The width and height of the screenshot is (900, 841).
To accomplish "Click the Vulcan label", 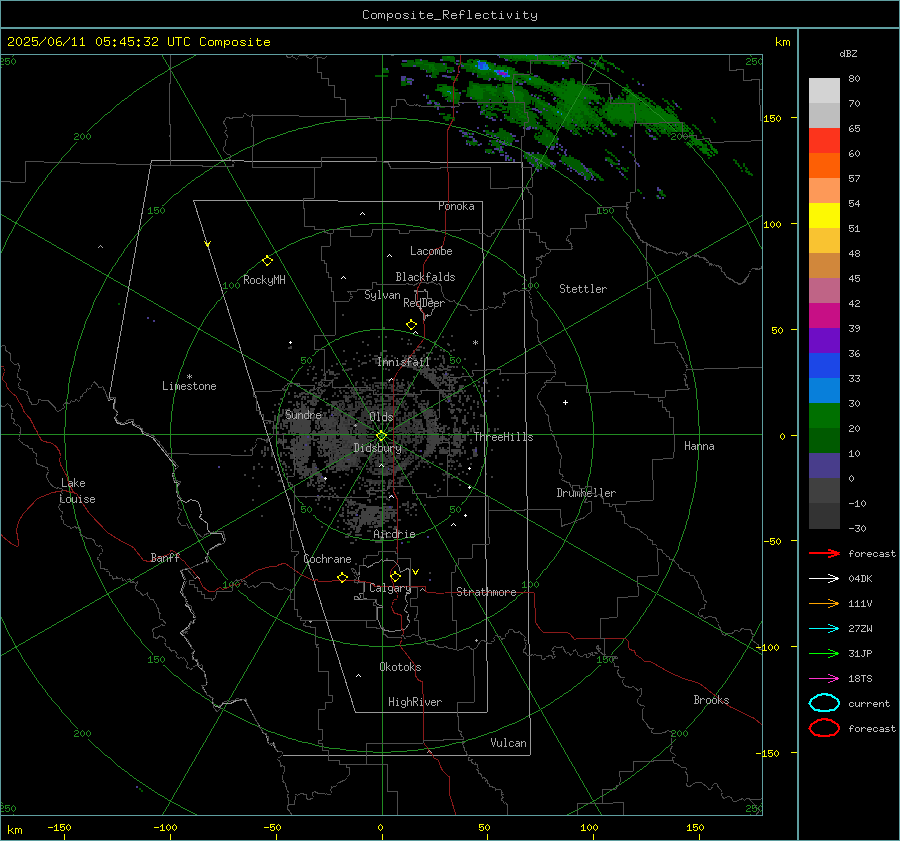I will click(x=508, y=743).
